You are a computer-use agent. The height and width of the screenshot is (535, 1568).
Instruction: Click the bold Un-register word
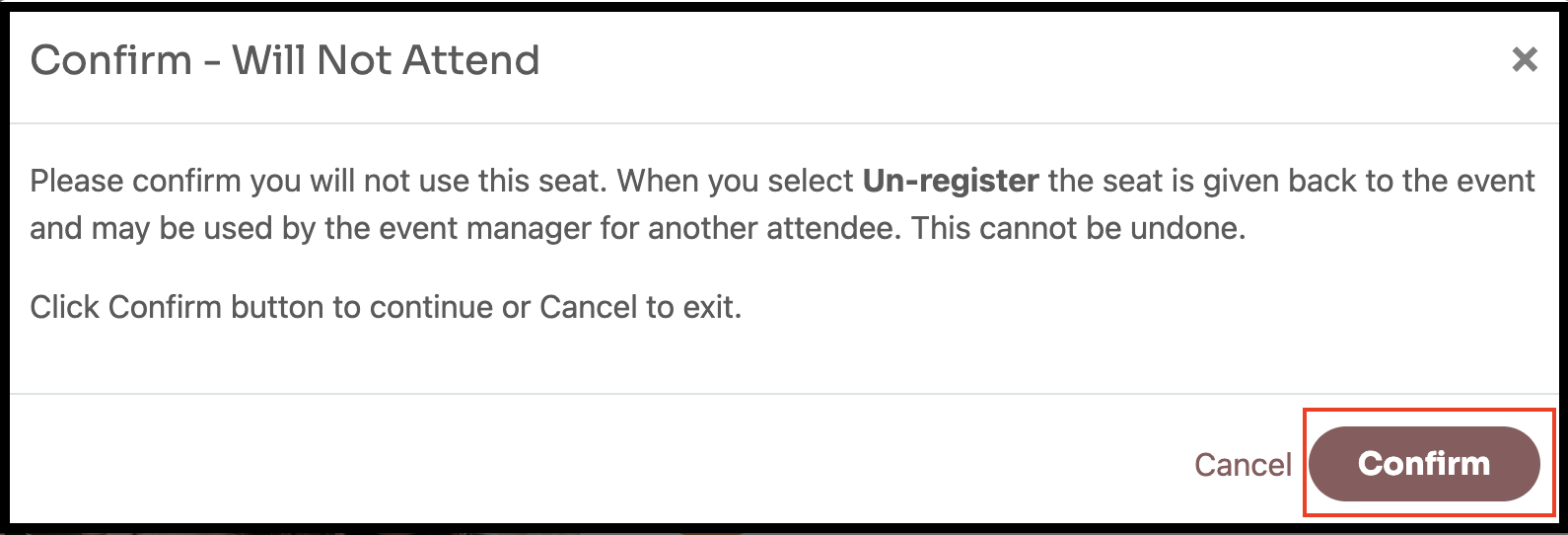[x=951, y=182]
